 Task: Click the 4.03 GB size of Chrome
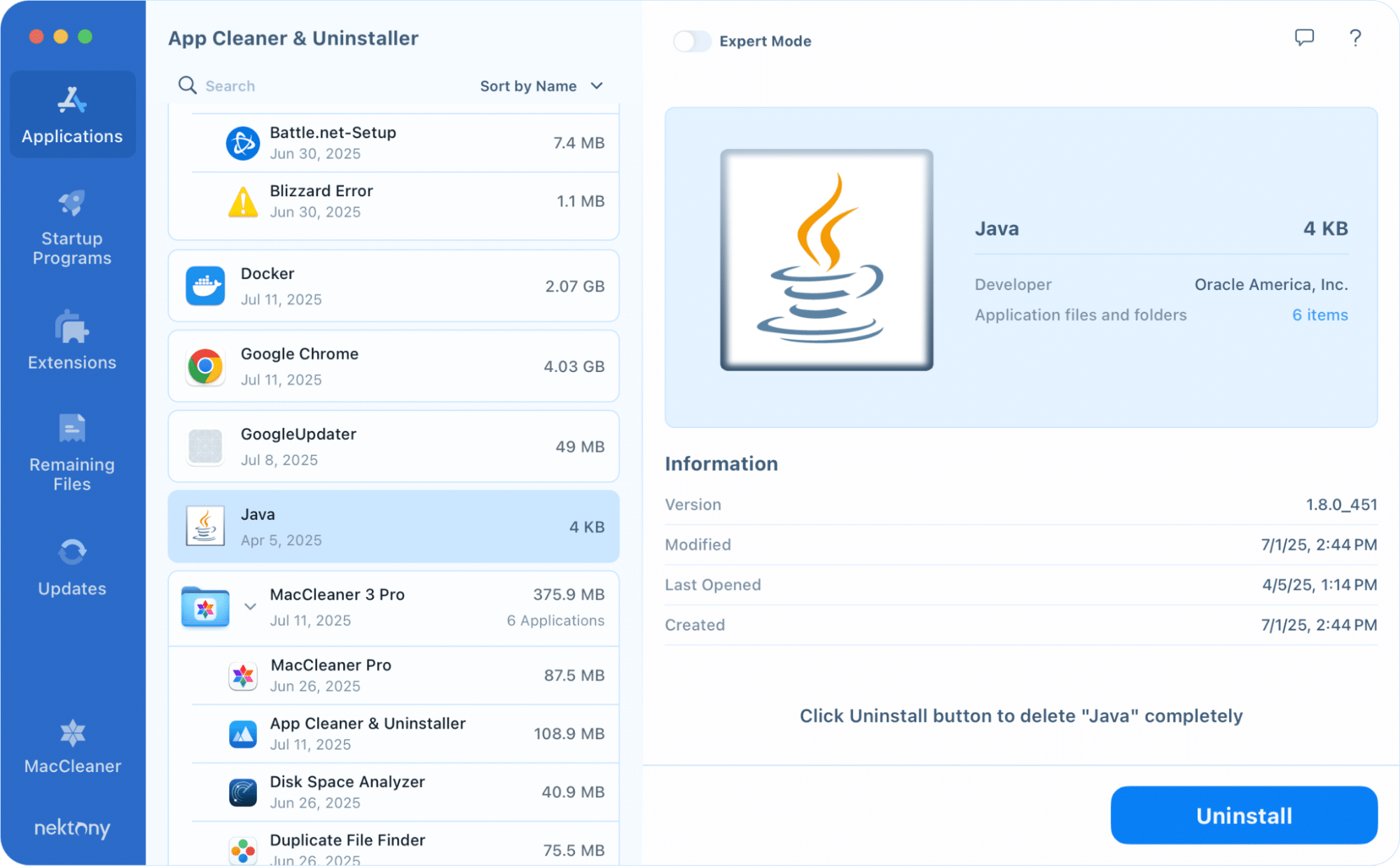pyautogui.click(x=574, y=366)
